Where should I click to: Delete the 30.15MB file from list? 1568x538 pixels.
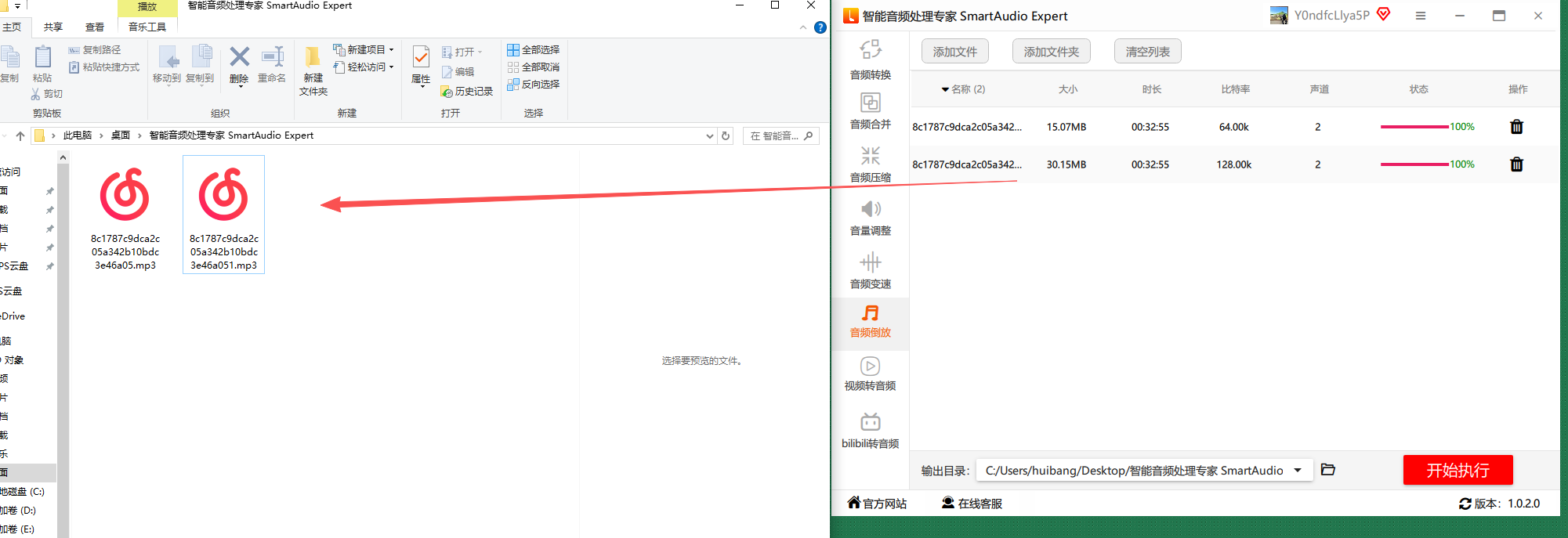click(1516, 164)
